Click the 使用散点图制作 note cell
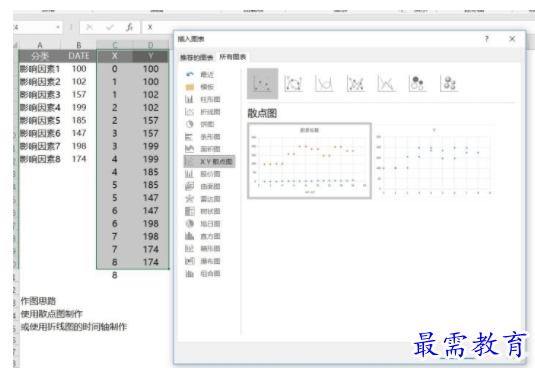 tap(52, 314)
